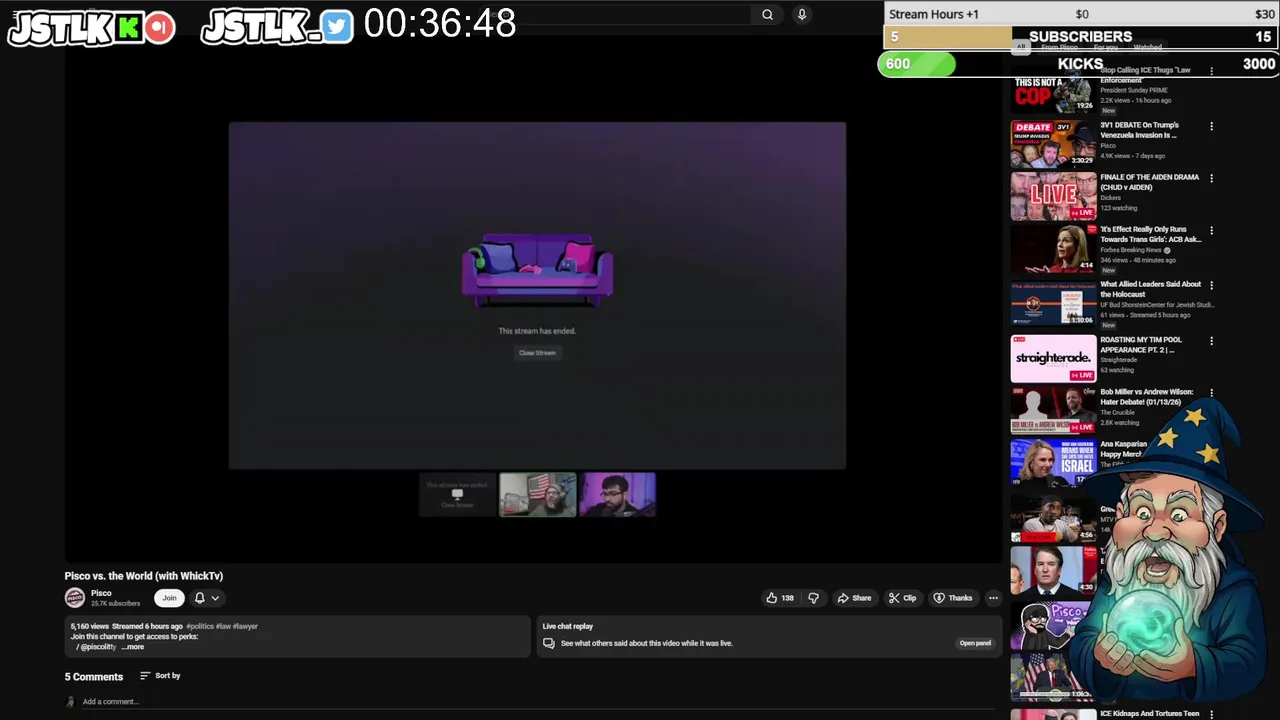Open straighterade live stream thumbnail
Screen dimensions: 1280x720
tap(1053, 358)
